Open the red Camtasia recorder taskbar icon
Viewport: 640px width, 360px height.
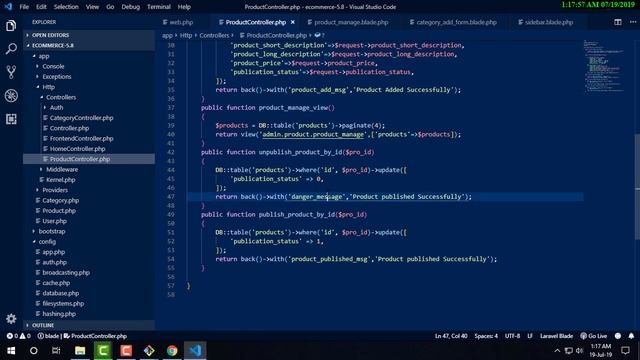[x=126, y=351]
